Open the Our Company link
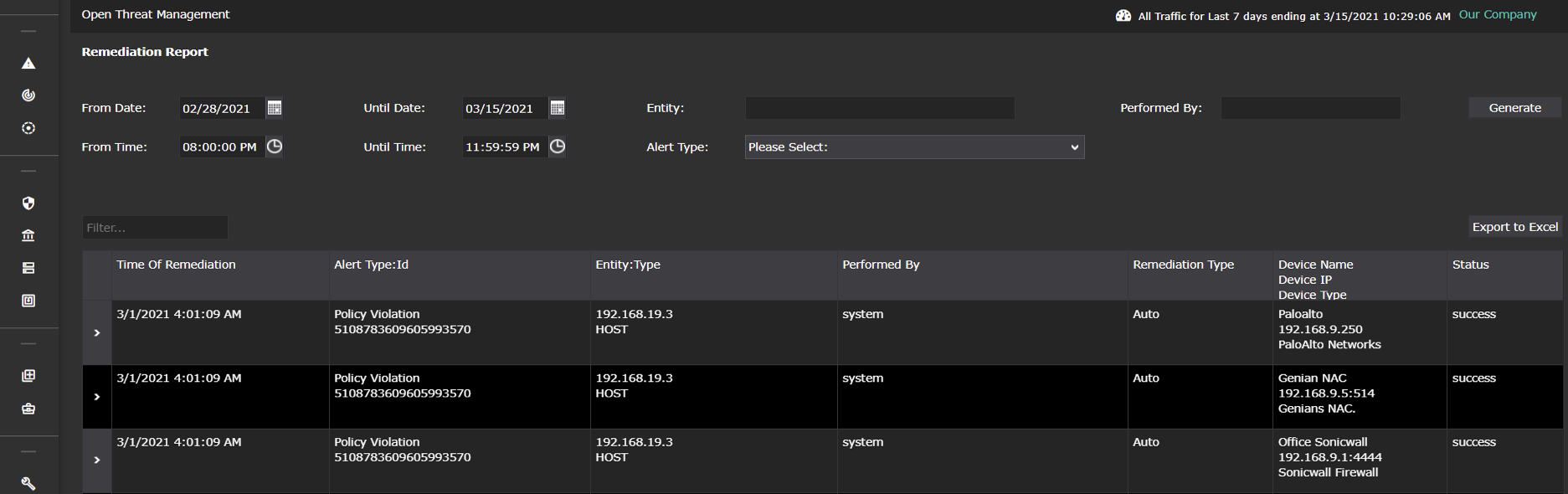 tap(1498, 14)
